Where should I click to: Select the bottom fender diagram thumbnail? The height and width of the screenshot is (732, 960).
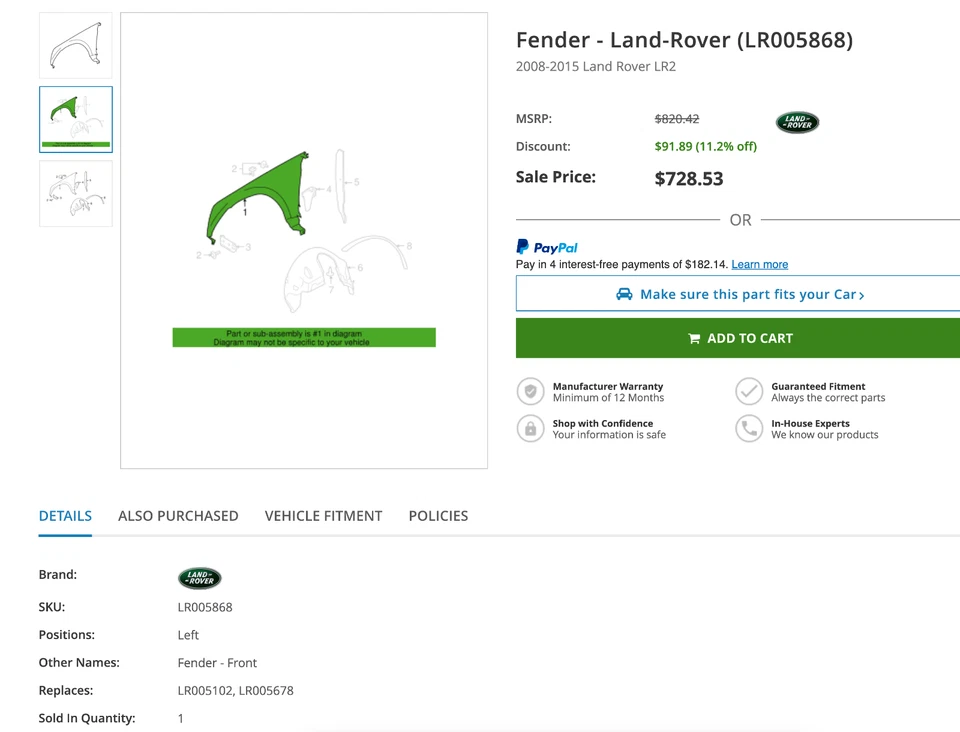tap(75, 193)
